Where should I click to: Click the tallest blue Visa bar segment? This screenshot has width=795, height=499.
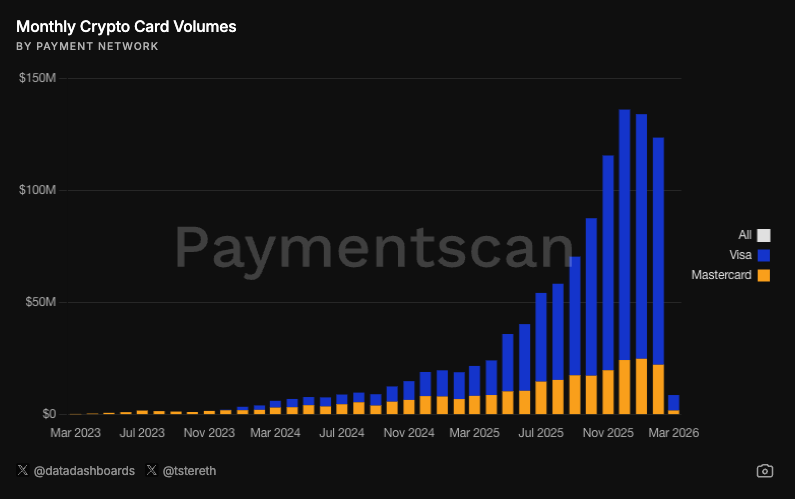coord(625,234)
